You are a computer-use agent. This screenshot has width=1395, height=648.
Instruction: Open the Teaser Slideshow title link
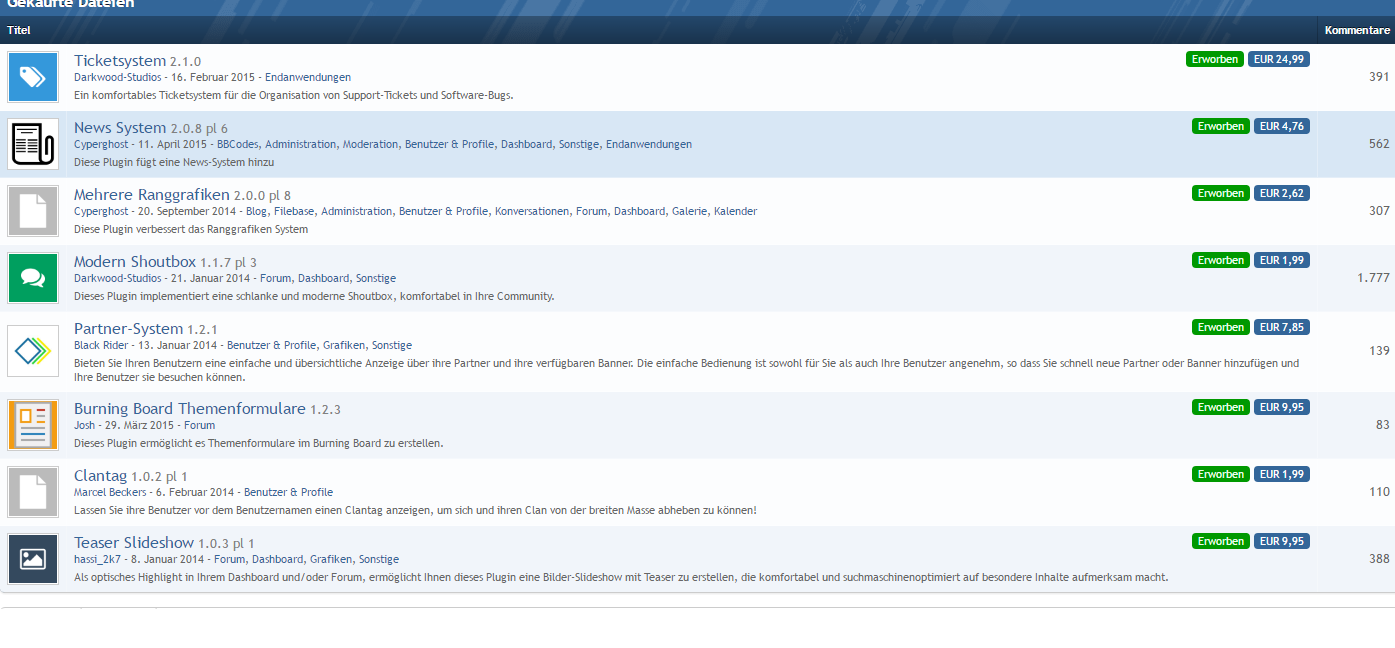click(134, 543)
